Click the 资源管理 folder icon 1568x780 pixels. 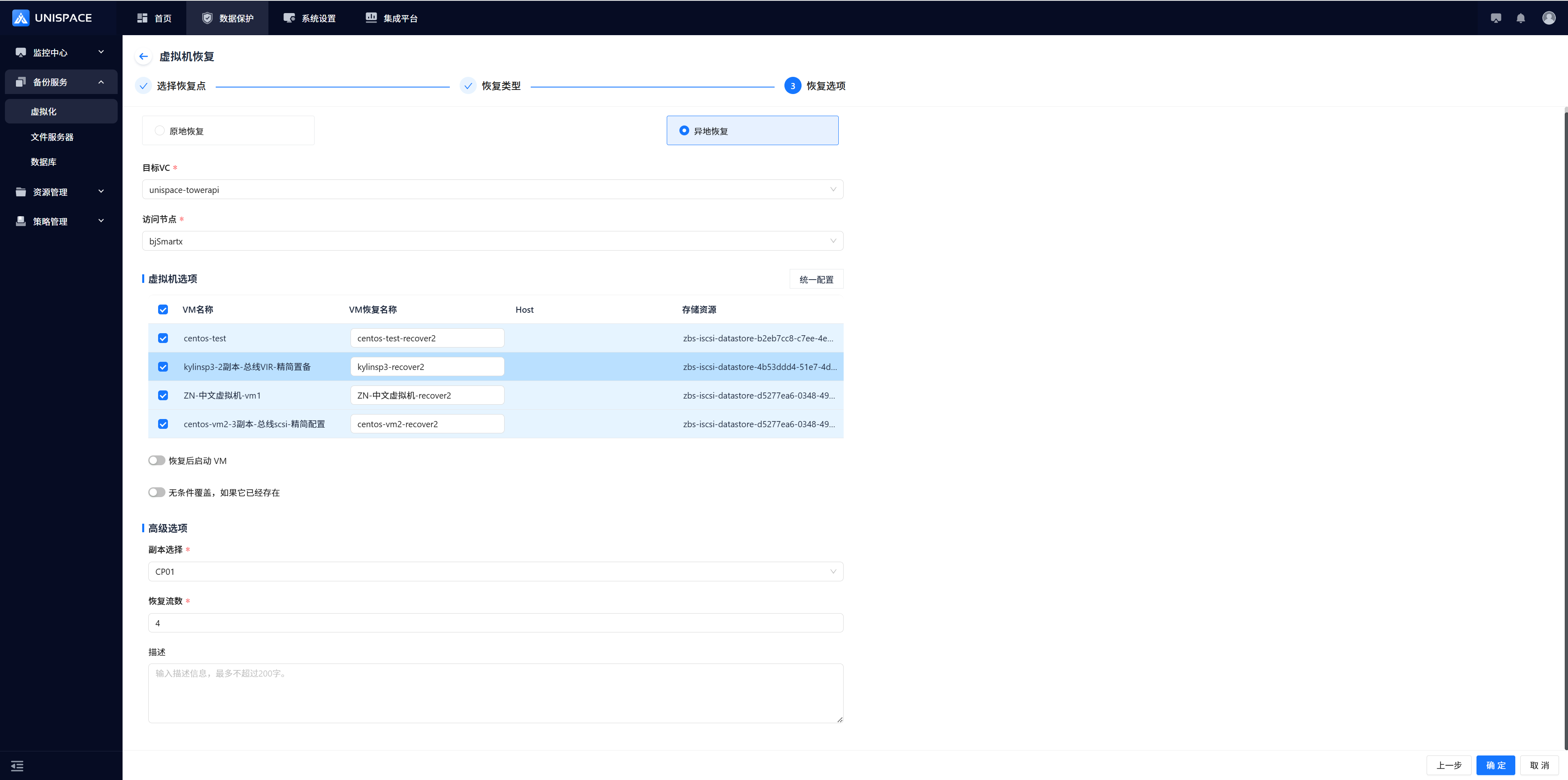coord(21,192)
